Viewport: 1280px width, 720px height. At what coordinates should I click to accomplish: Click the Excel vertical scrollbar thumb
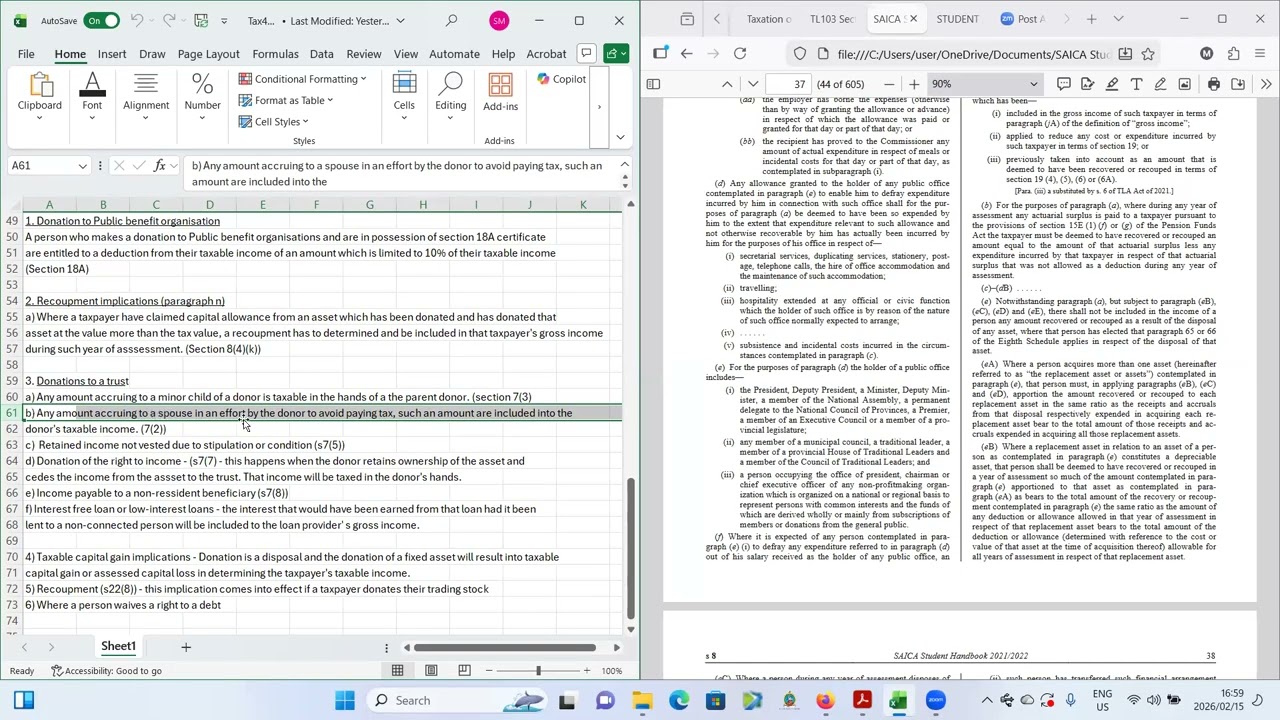(630, 548)
